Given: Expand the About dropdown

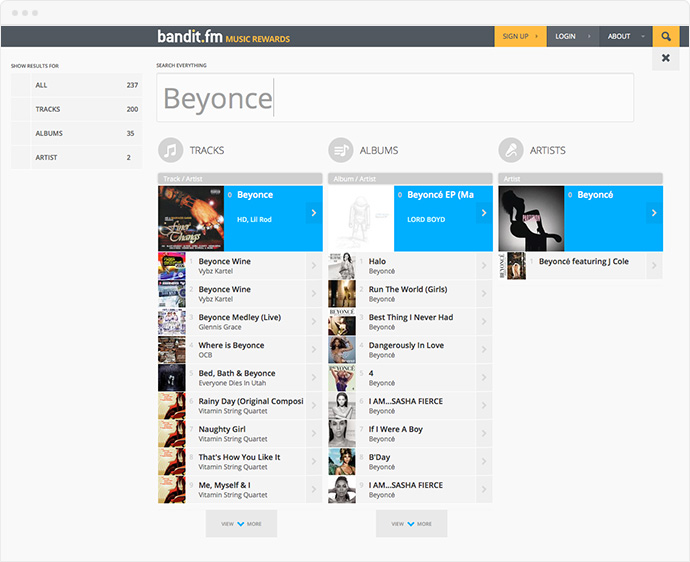Looking at the screenshot, I should pyautogui.click(x=626, y=37).
